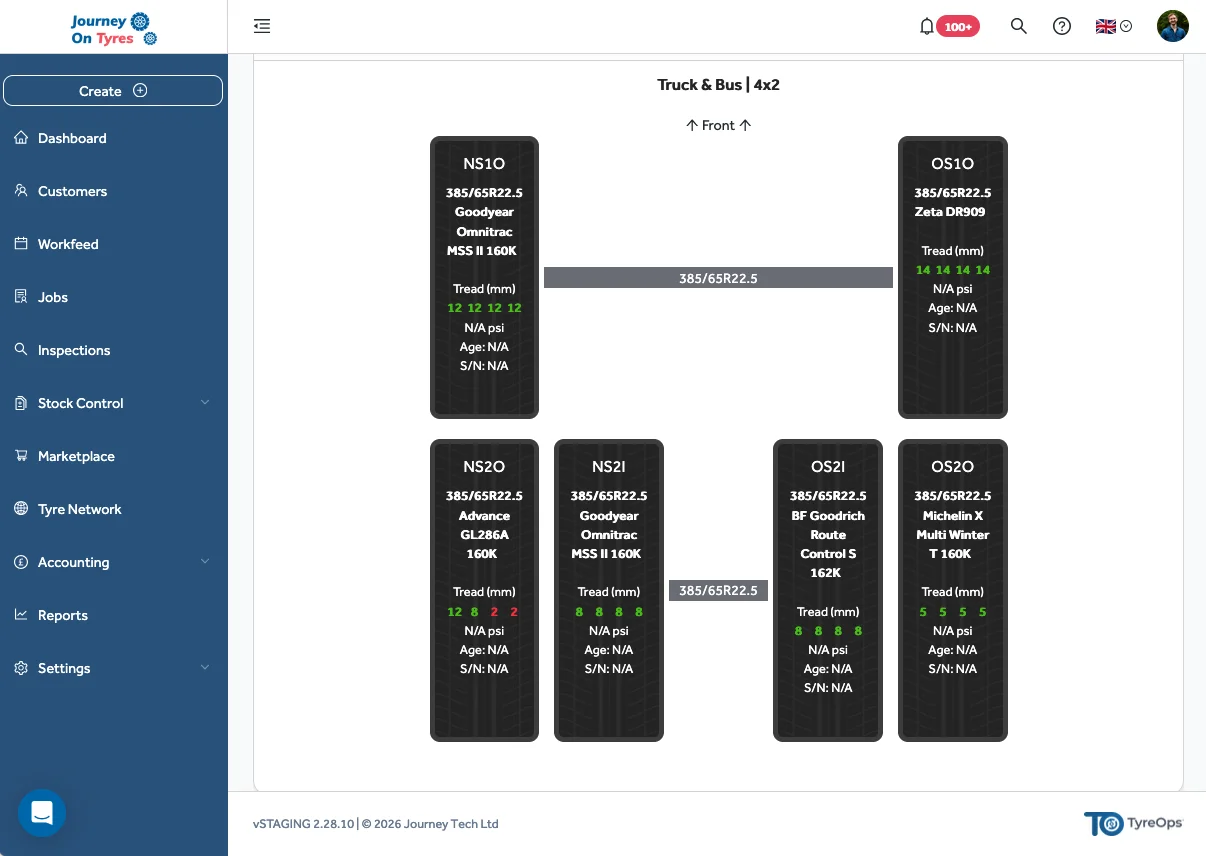Click the Settings gear icon
Image resolution: width=1206 pixels, height=856 pixels.
(21, 668)
